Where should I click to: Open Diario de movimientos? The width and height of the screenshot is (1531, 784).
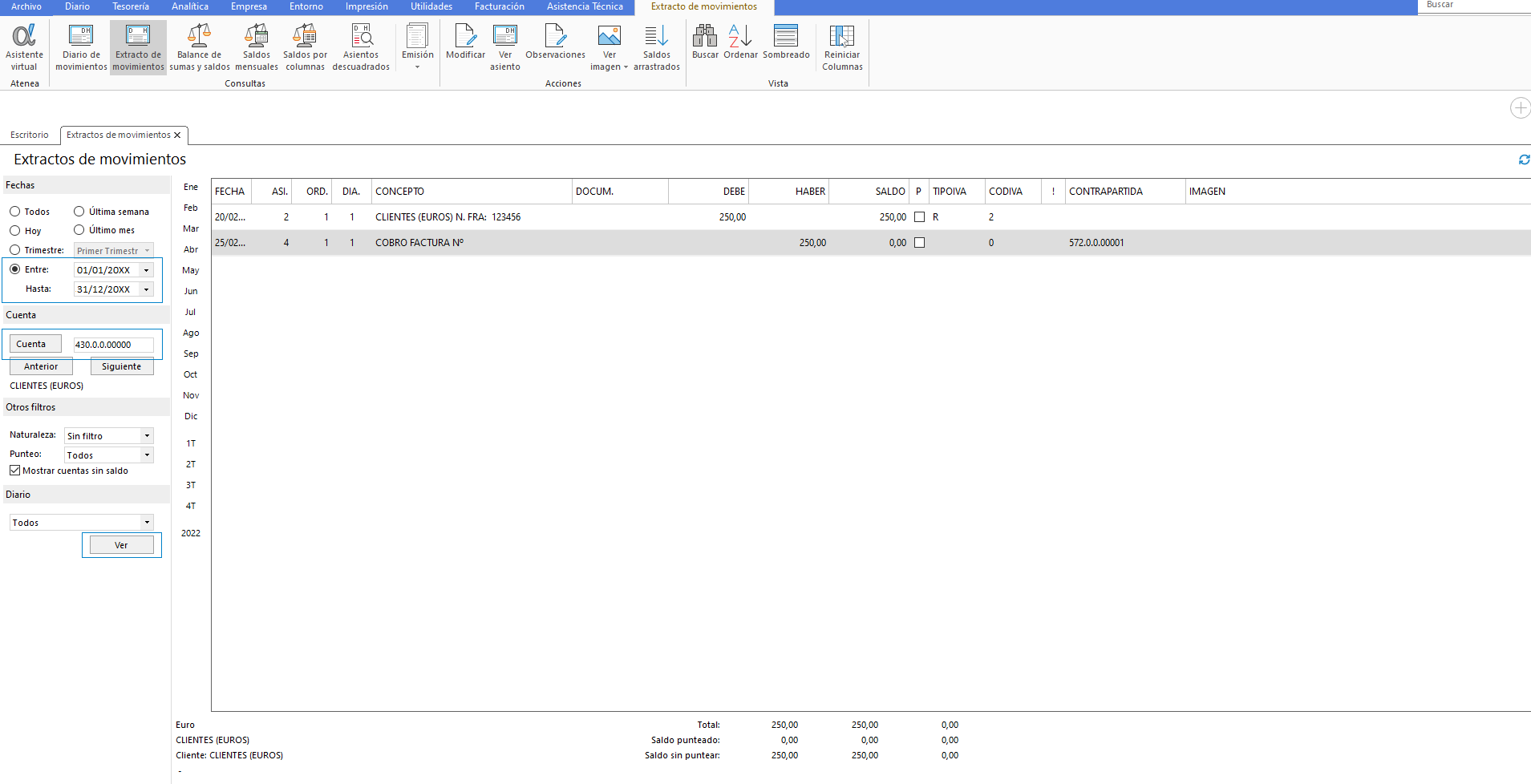(x=81, y=47)
